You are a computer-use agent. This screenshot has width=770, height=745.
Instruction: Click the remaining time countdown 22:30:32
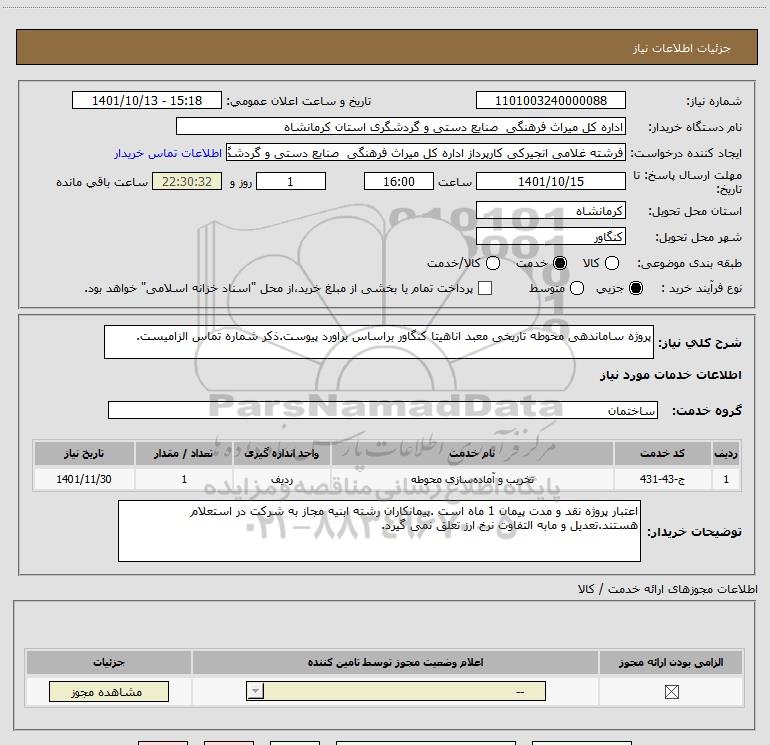[x=187, y=181]
